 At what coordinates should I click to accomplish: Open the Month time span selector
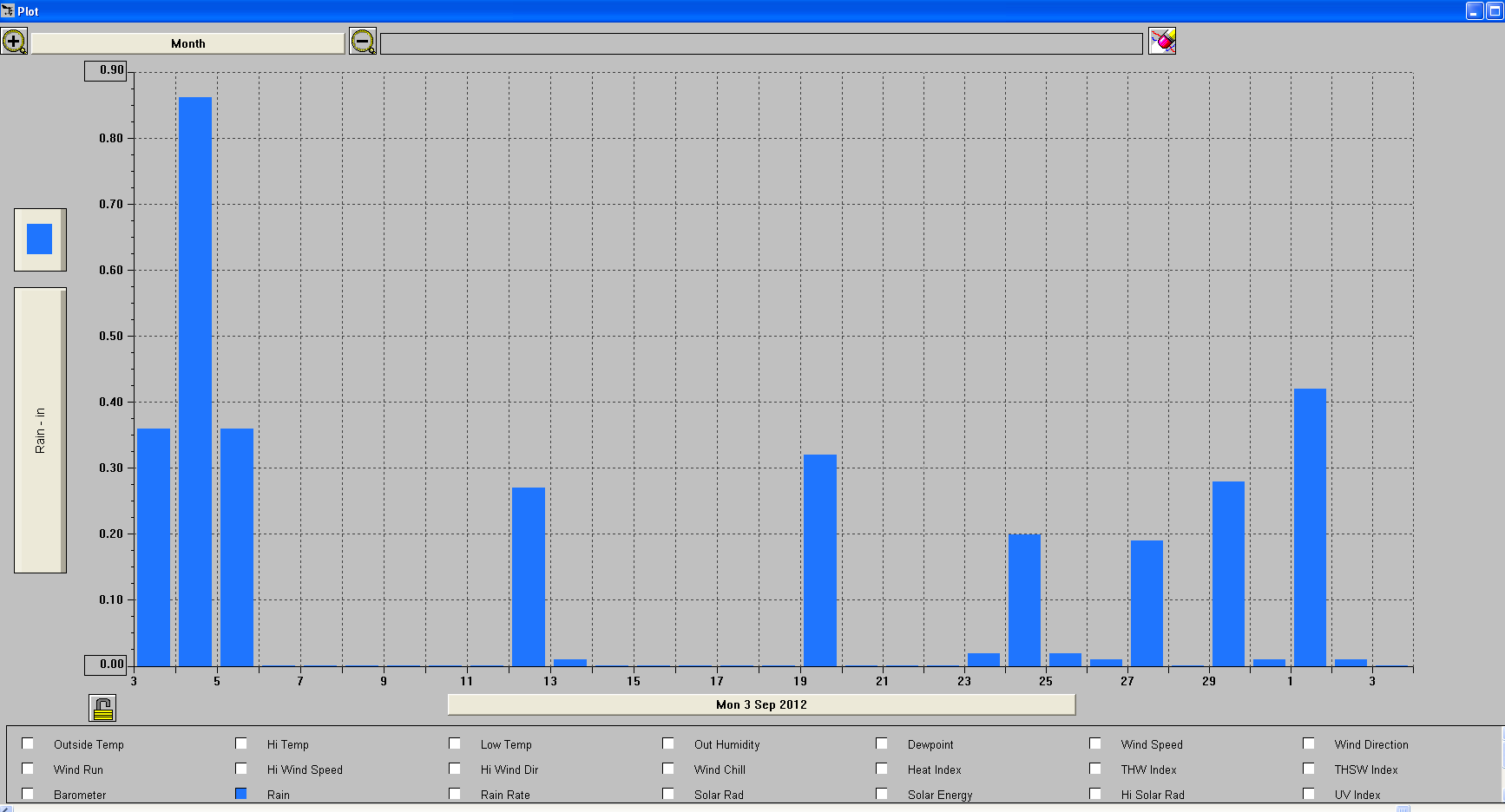(x=187, y=43)
